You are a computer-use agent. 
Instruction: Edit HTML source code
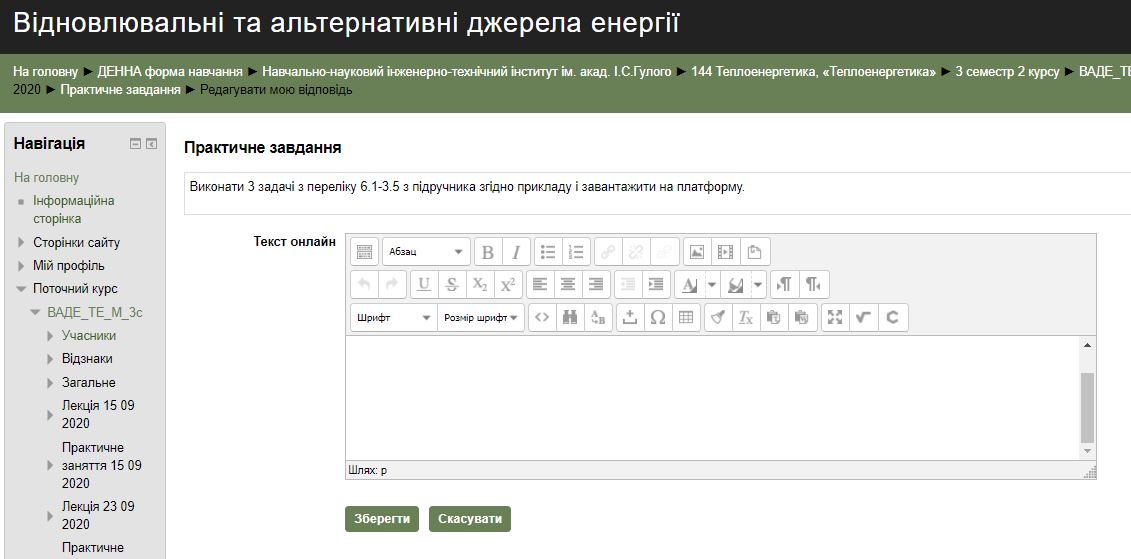(x=542, y=318)
